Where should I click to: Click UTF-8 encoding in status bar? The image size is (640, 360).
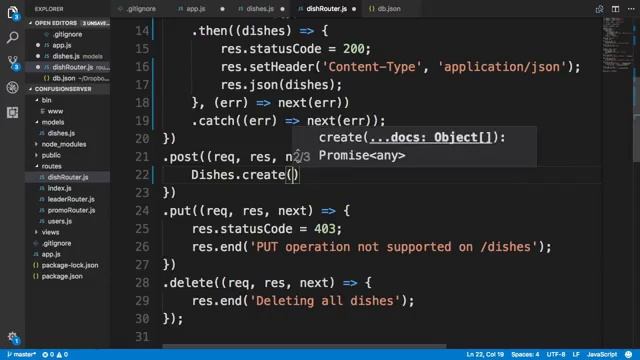[x=556, y=354]
